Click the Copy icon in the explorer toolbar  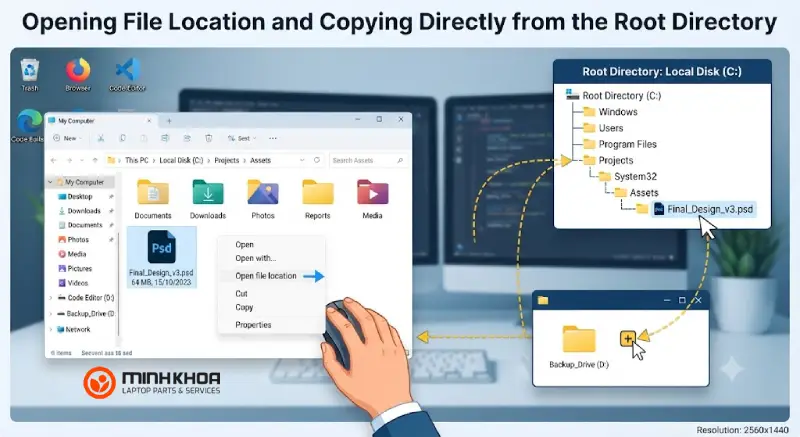click(122, 138)
